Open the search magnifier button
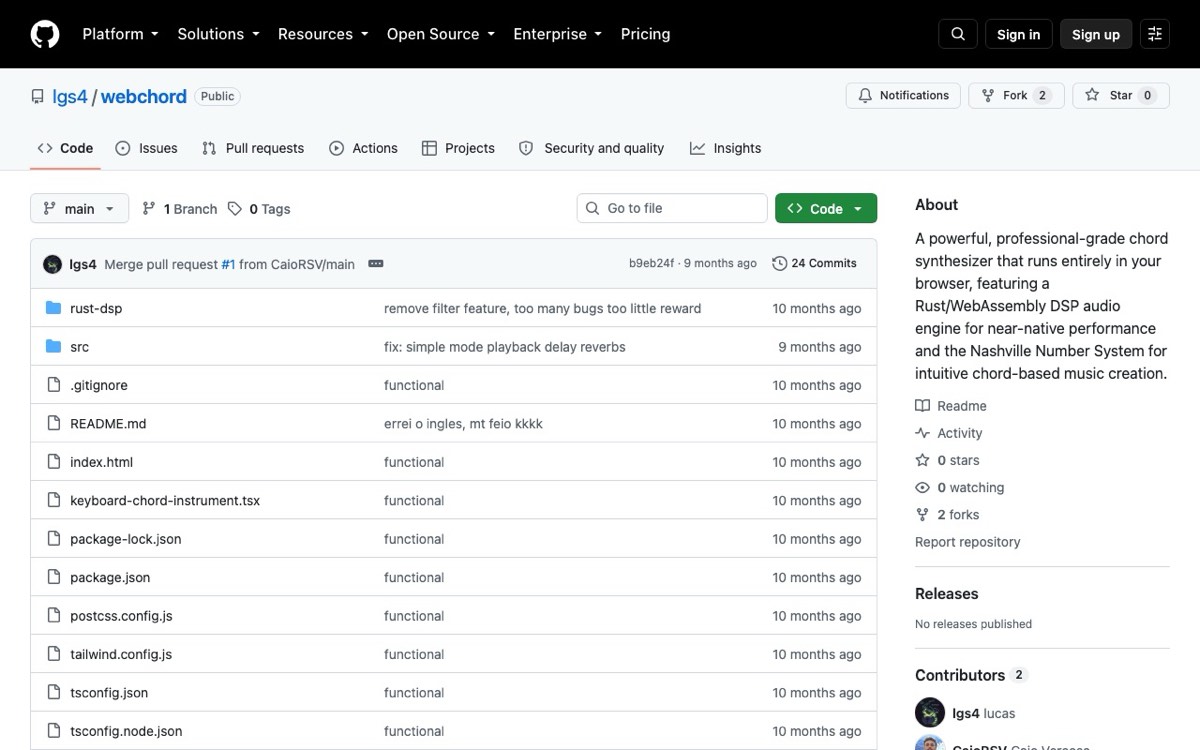This screenshot has width=1200, height=750. pyautogui.click(x=957, y=34)
